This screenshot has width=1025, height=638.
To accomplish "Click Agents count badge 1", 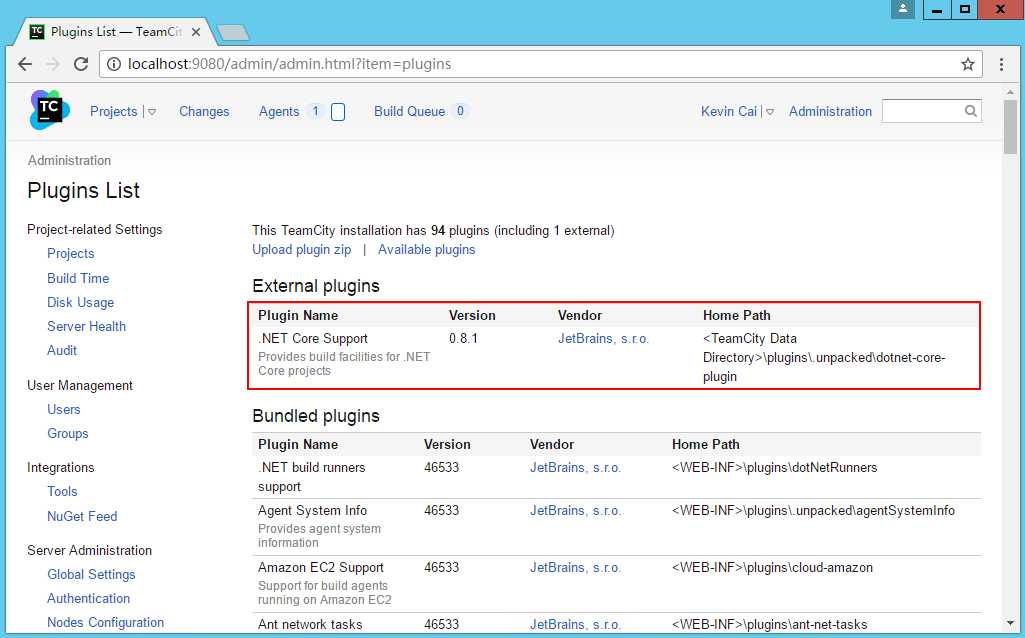I will [x=315, y=111].
